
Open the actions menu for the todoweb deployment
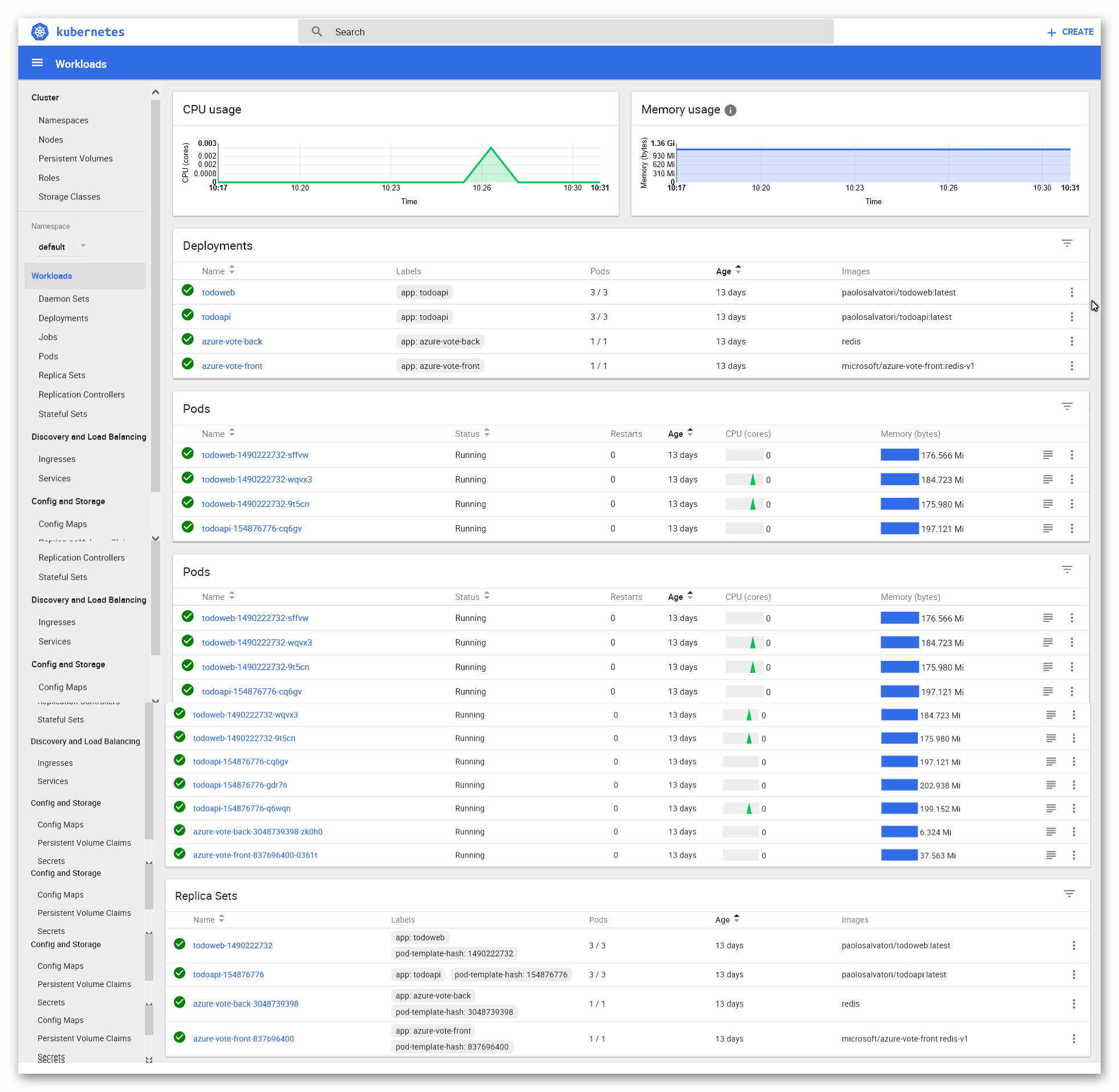(x=1071, y=293)
